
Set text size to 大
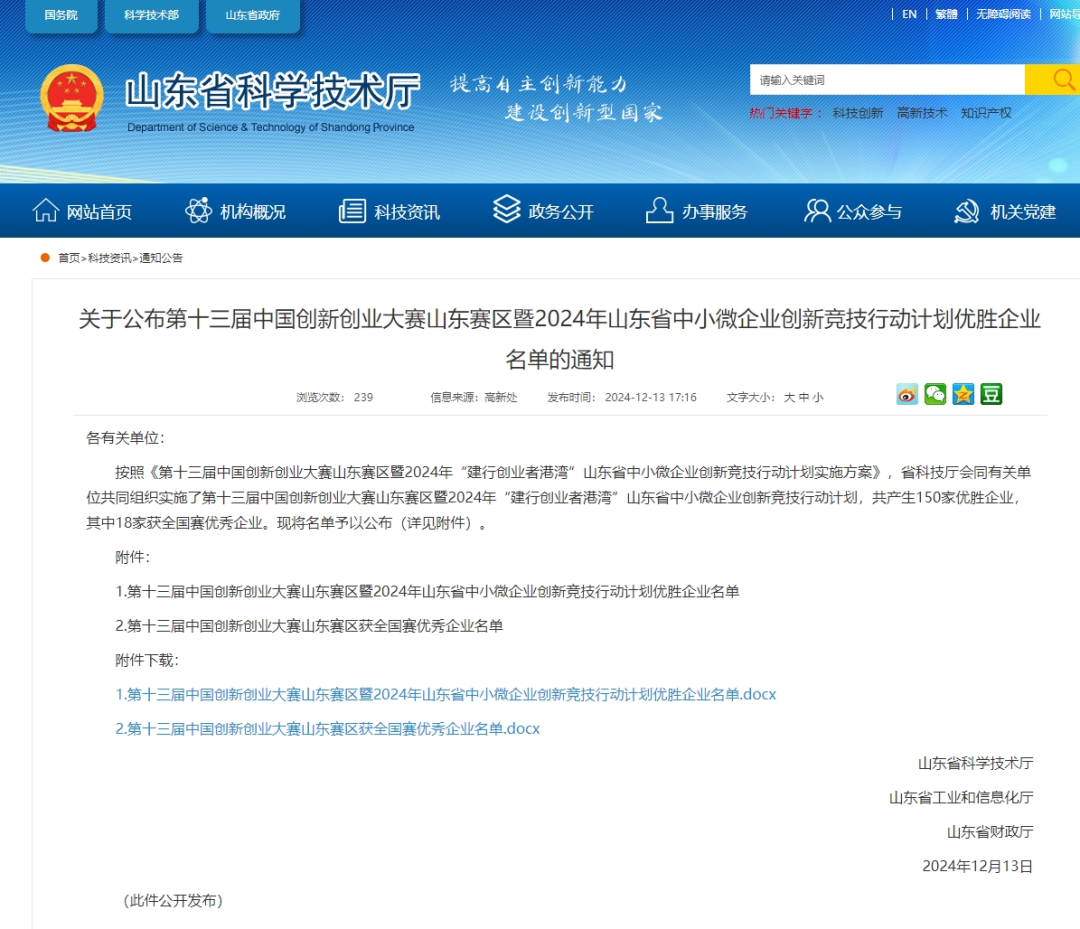(x=789, y=397)
